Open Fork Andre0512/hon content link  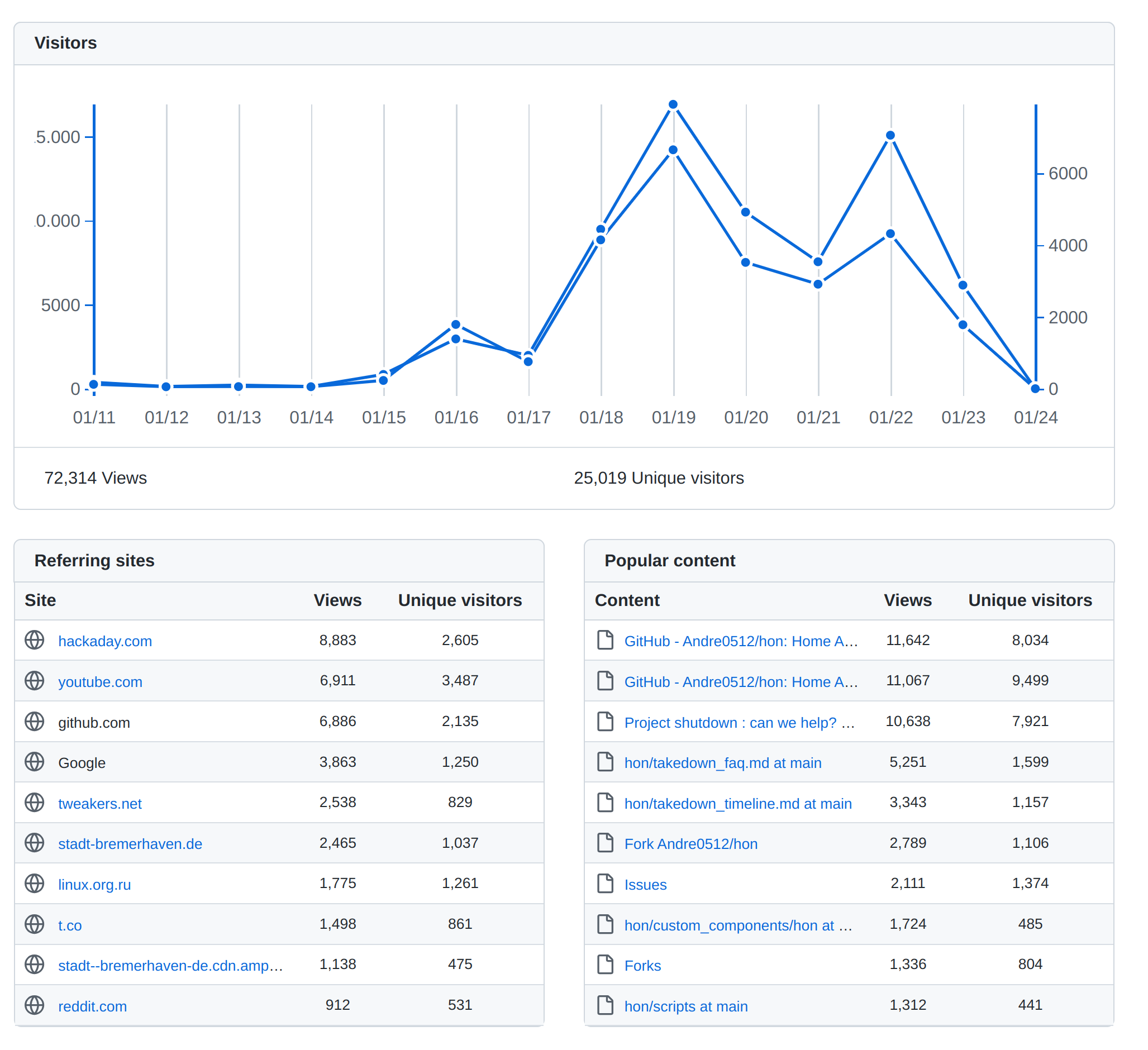(x=690, y=844)
